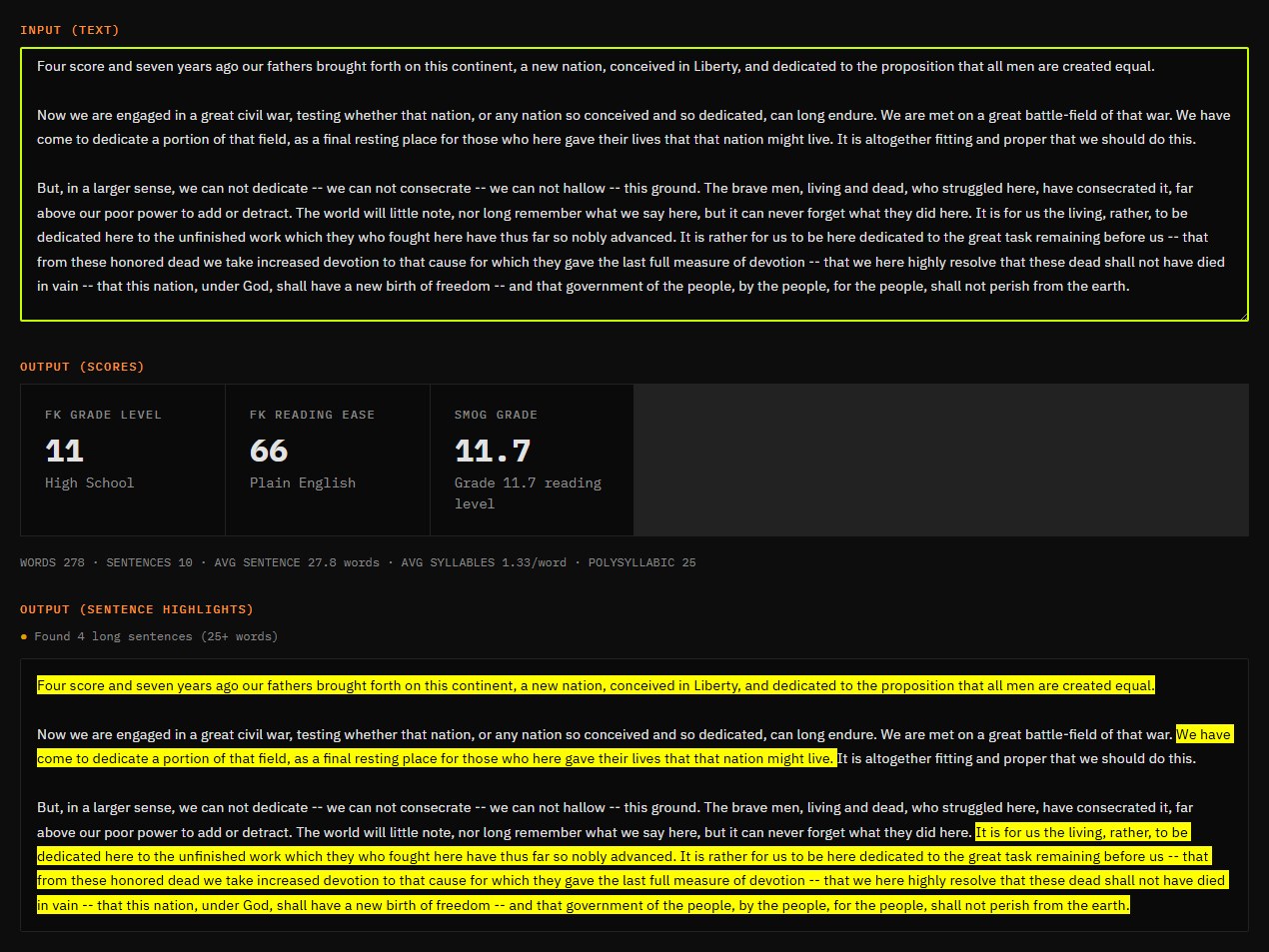
Task: Select the FK GRADE LEVEL card heading
Action: click(x=103, y=415)
